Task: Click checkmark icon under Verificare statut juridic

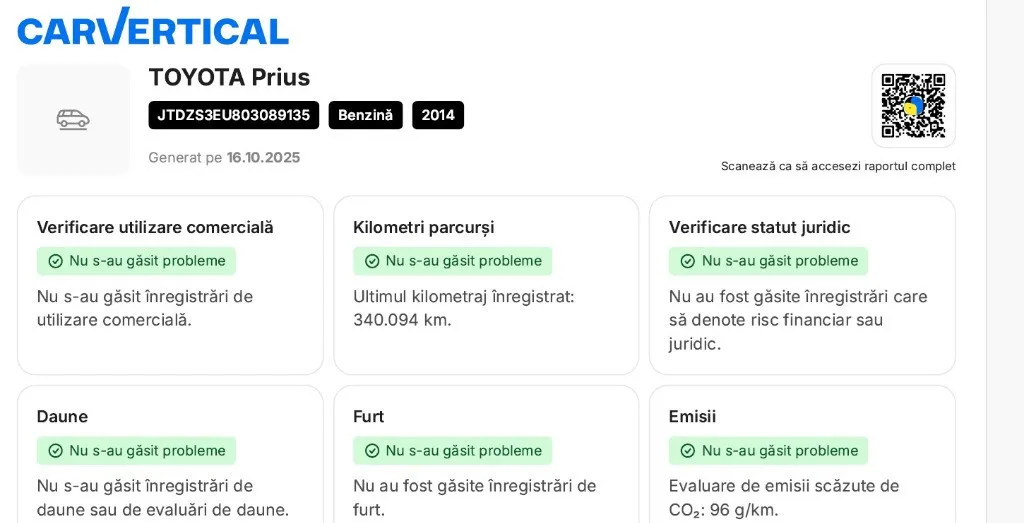Action: (x=688, y=261)
